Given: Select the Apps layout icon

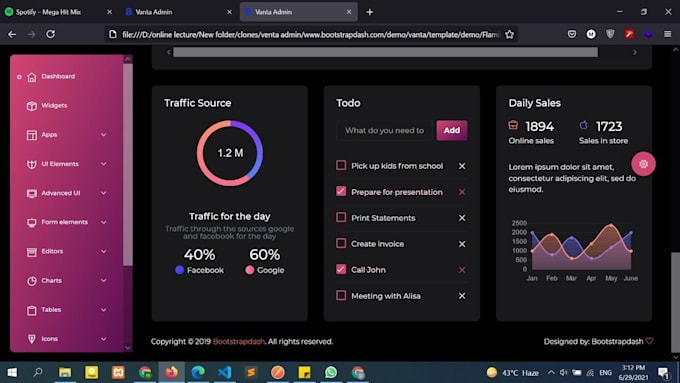Looking at the screenshot, I should [x=32, y=135].
